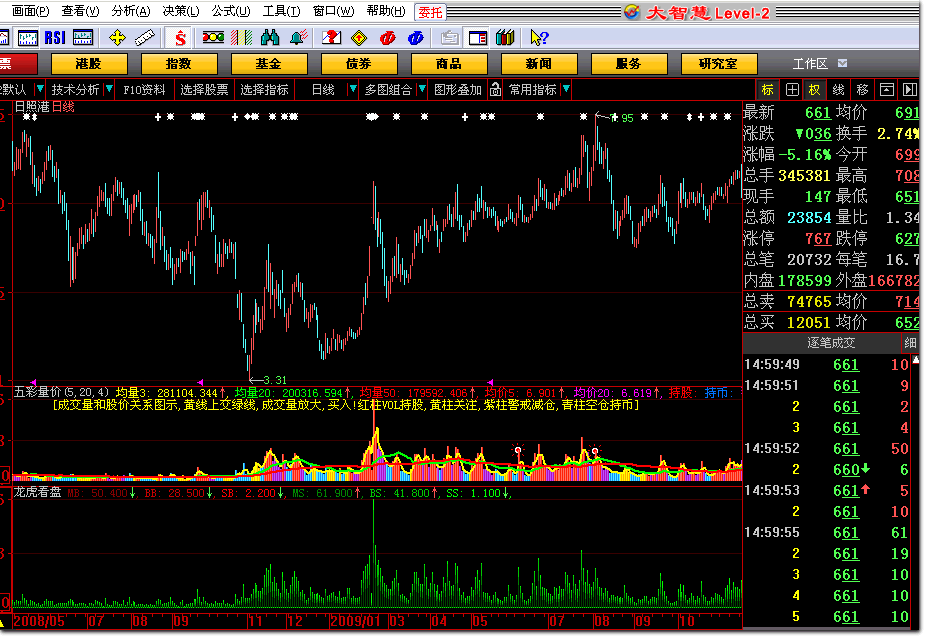Open the 公式(U) menu
Screen dimensions: 926x637
[x=231, y=11]
